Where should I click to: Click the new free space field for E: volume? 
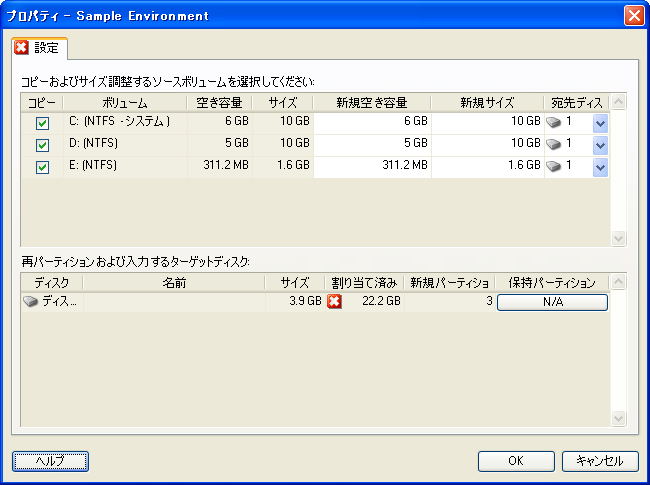[372, 166]
